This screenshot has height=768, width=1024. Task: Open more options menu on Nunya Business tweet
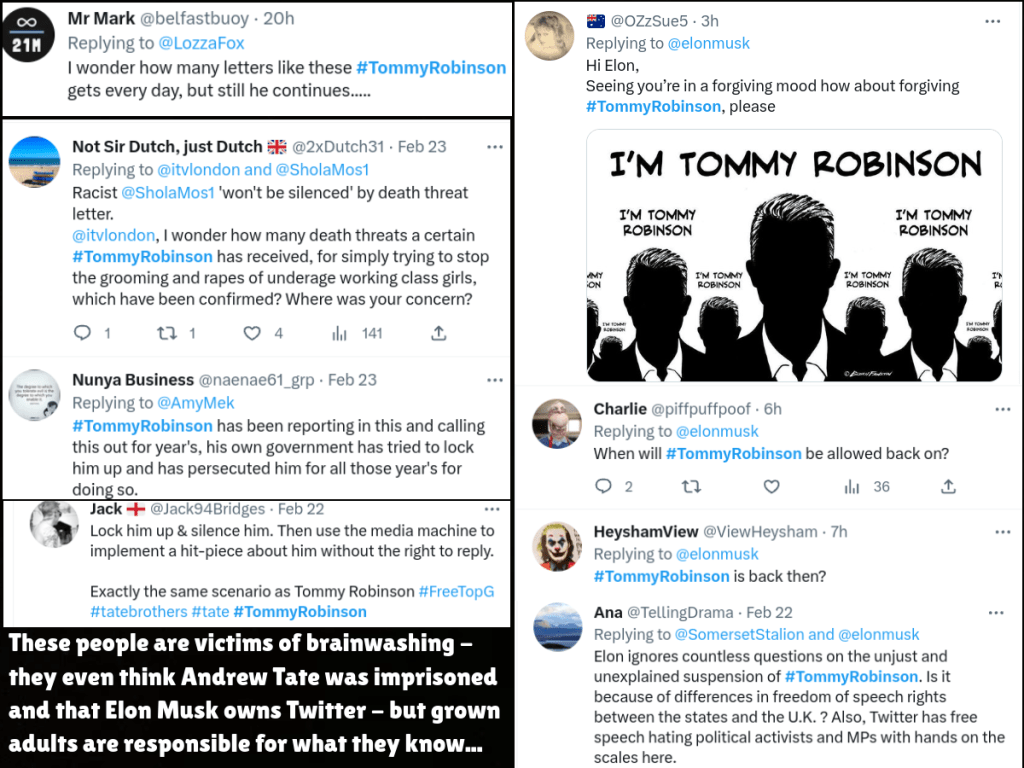coord(494,380)
